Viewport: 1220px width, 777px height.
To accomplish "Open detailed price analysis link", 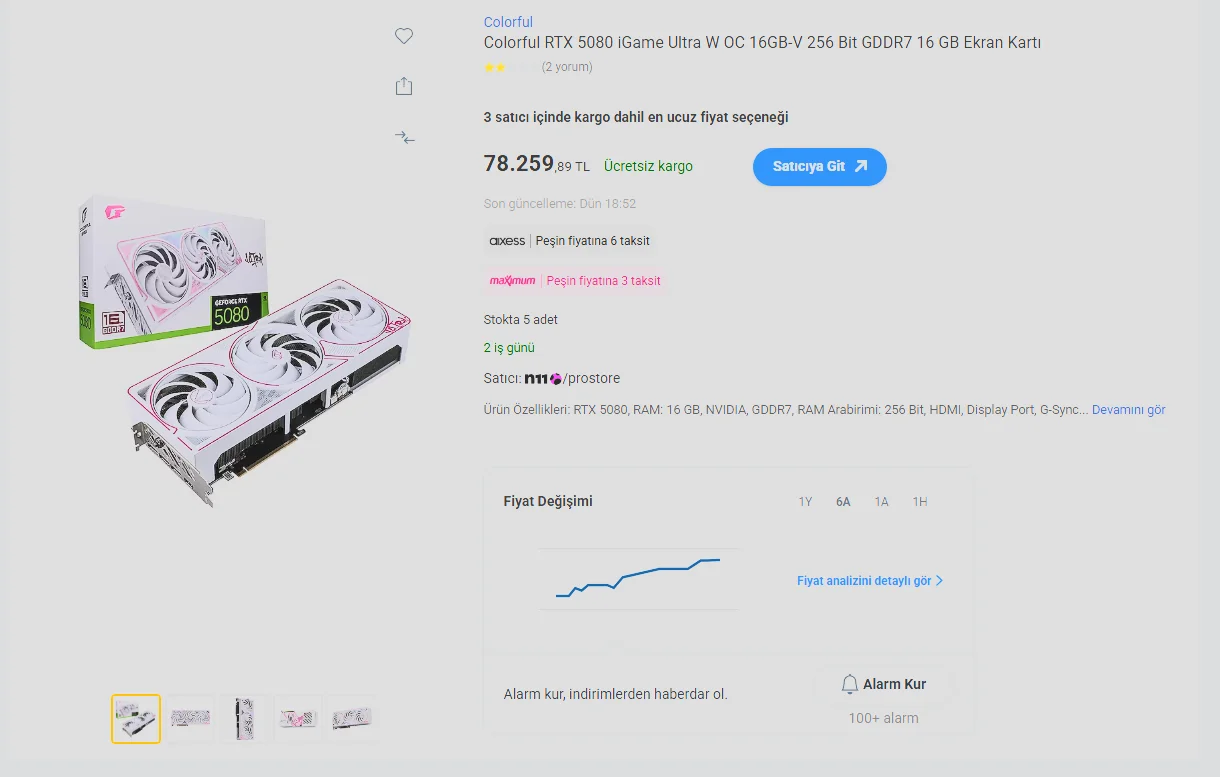I will point(870,581).
